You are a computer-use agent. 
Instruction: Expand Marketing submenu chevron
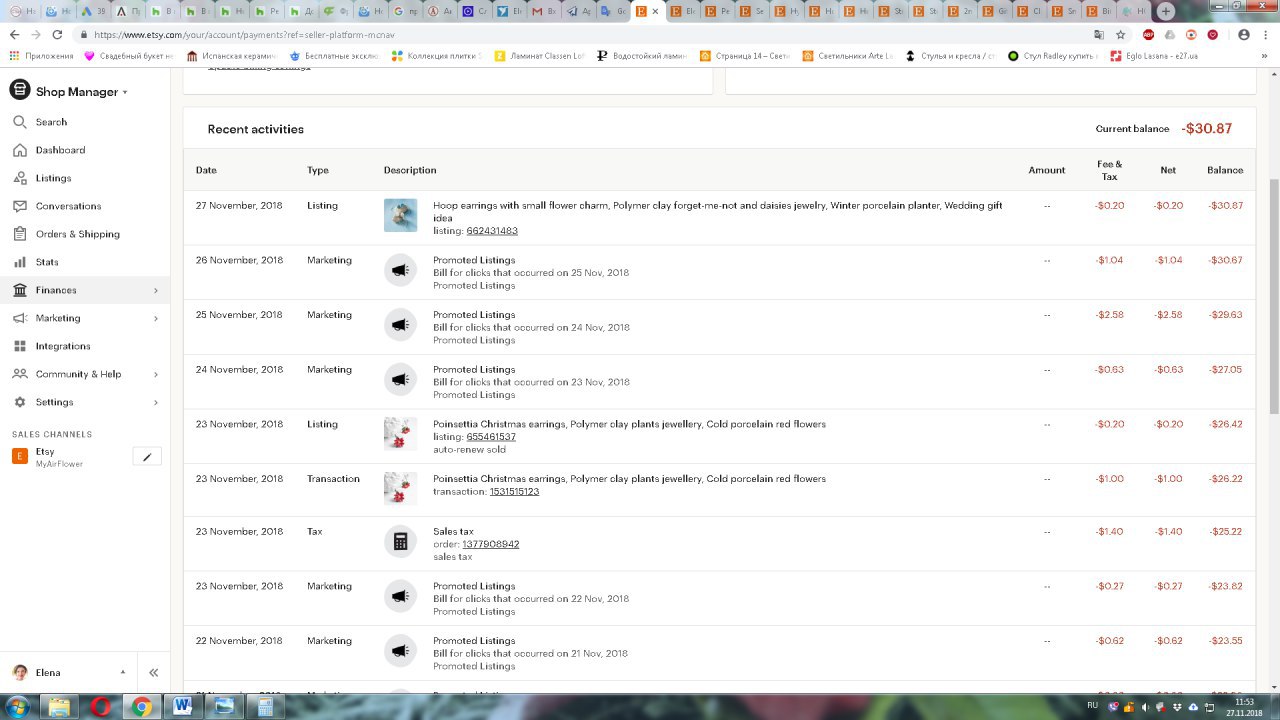coord(156,318)
